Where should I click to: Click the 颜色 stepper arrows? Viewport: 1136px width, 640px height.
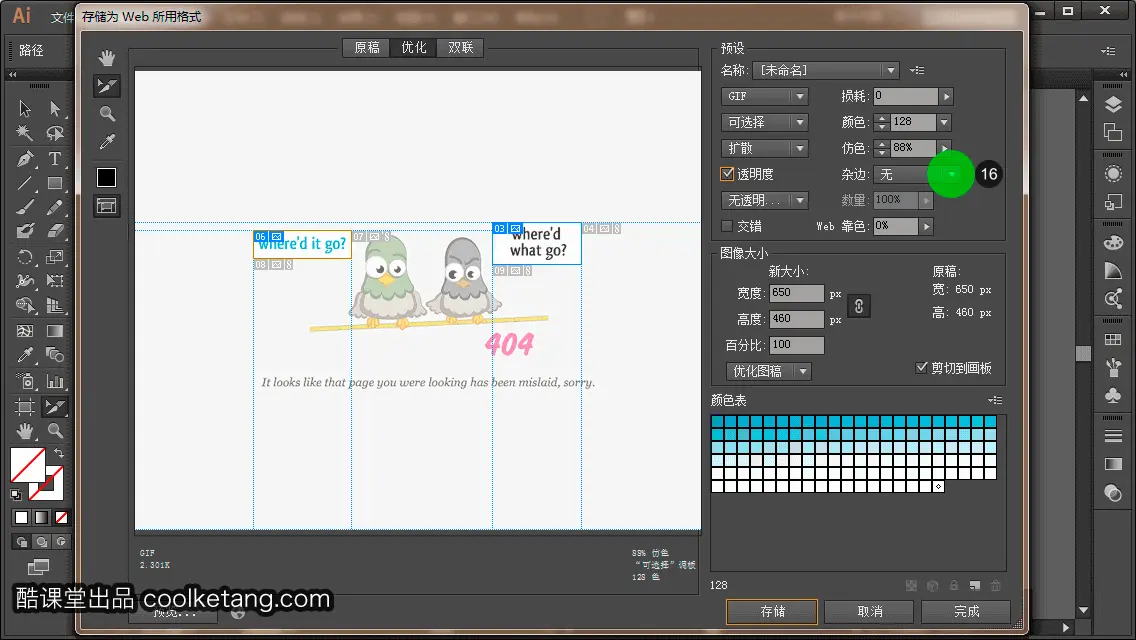pyautogui.click(x=881, y=122)
